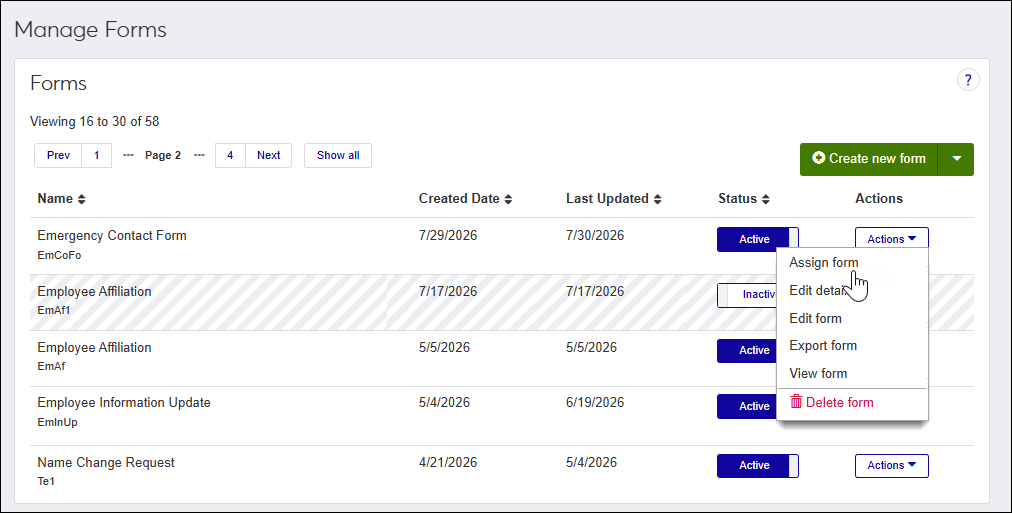The width and height of the screenshot is (1012, 513).
Task: Sort by Created Date column arrows
Action: 508,199
